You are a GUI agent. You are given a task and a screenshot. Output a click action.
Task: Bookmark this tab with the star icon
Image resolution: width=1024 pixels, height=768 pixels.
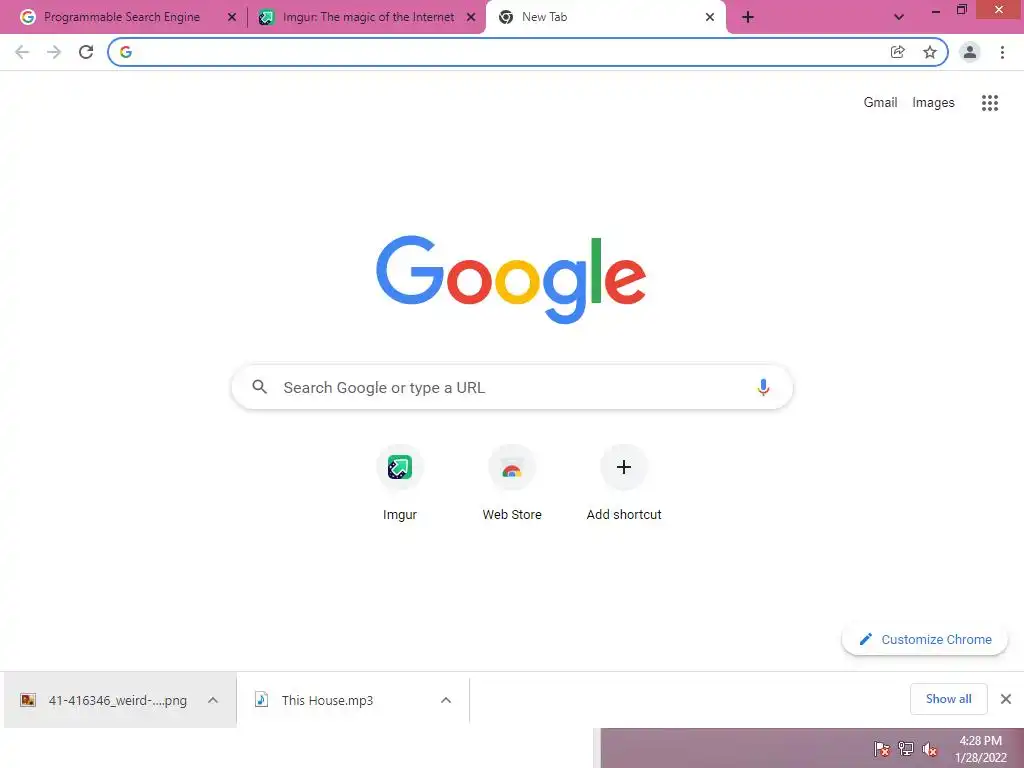(x=930, y=52)
